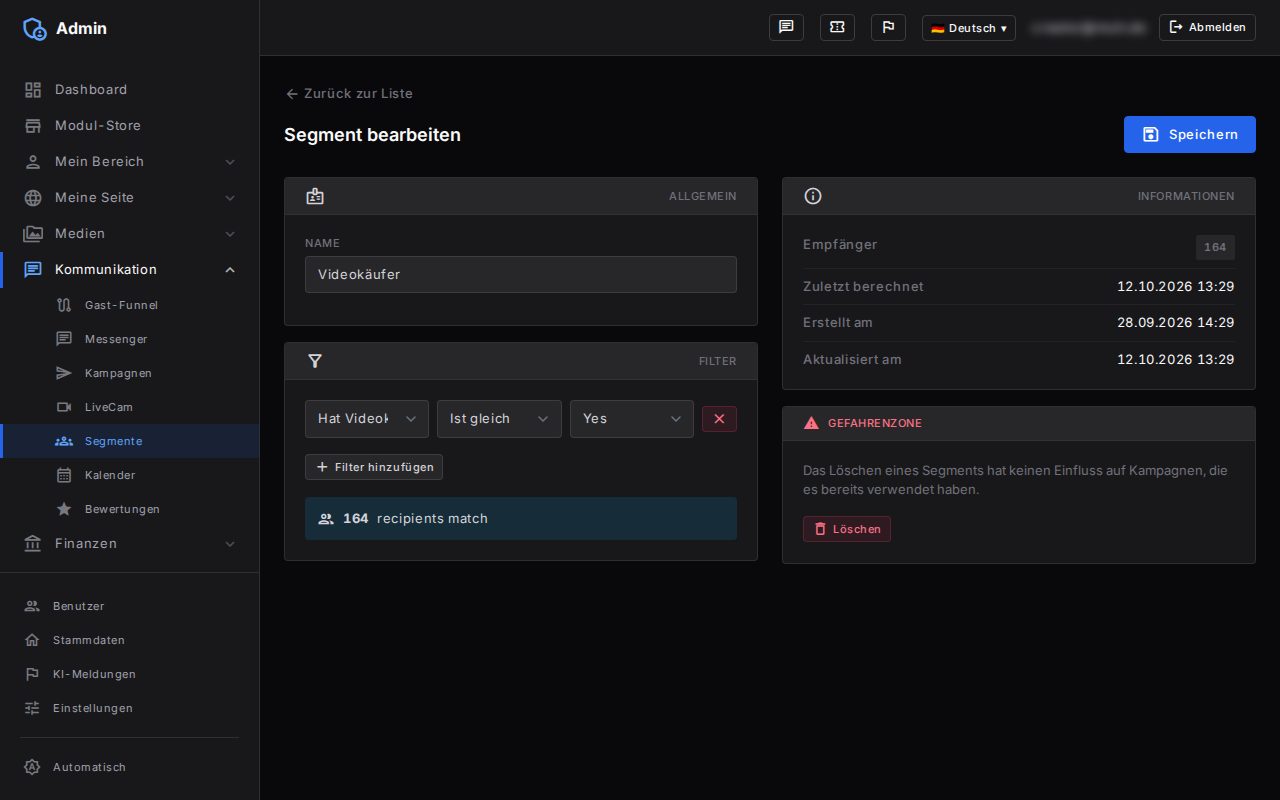Expand the Meine Seite section
This screenshot has height=800, width=1280.
tap(130, 197)
